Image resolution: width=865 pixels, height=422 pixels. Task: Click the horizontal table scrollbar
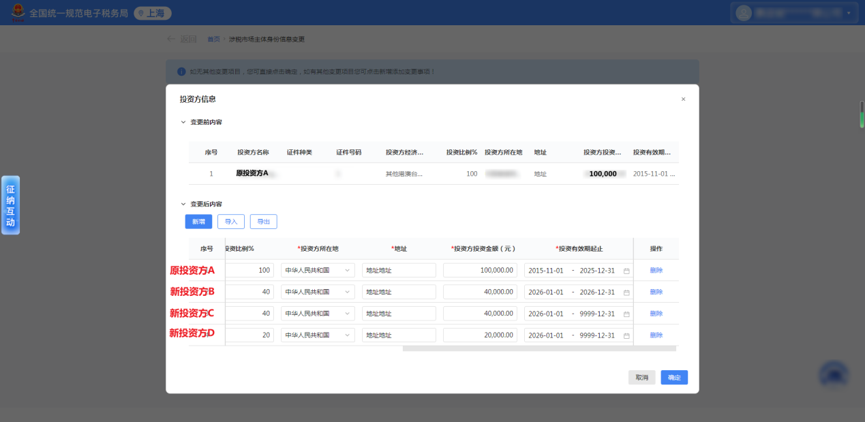click(x=539, y=349)
